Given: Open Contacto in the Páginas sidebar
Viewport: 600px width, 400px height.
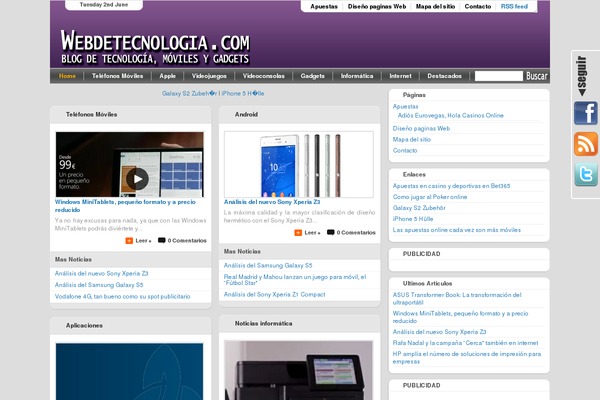Looking at the screenshot, I should click(x=405, y=150).
